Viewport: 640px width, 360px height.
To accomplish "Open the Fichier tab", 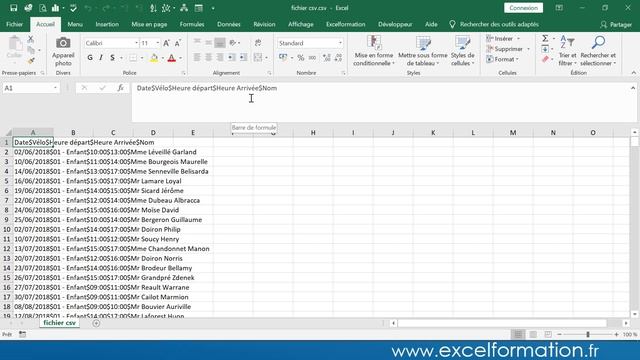I will [x=14, y=24].
